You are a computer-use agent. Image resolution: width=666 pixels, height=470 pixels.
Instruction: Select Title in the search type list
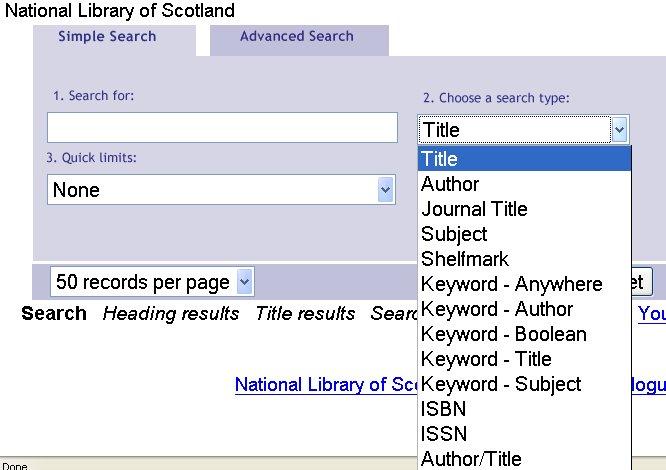(x=524, y=159)
